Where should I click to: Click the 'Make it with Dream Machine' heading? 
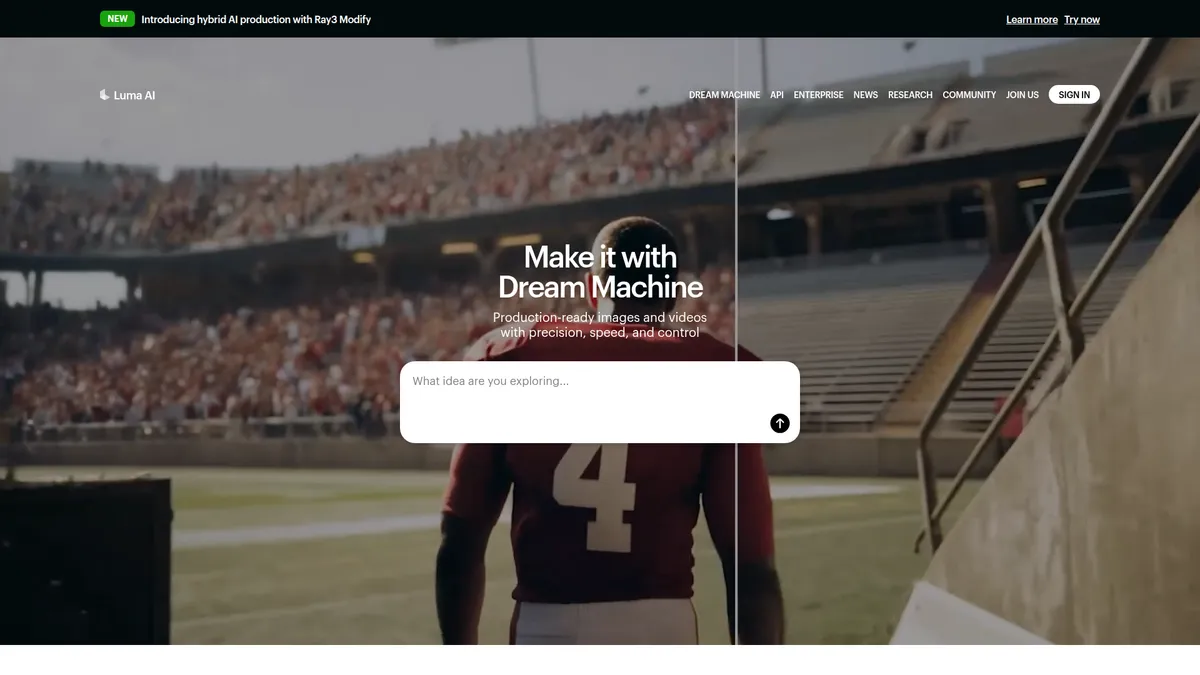click(600, 272)
